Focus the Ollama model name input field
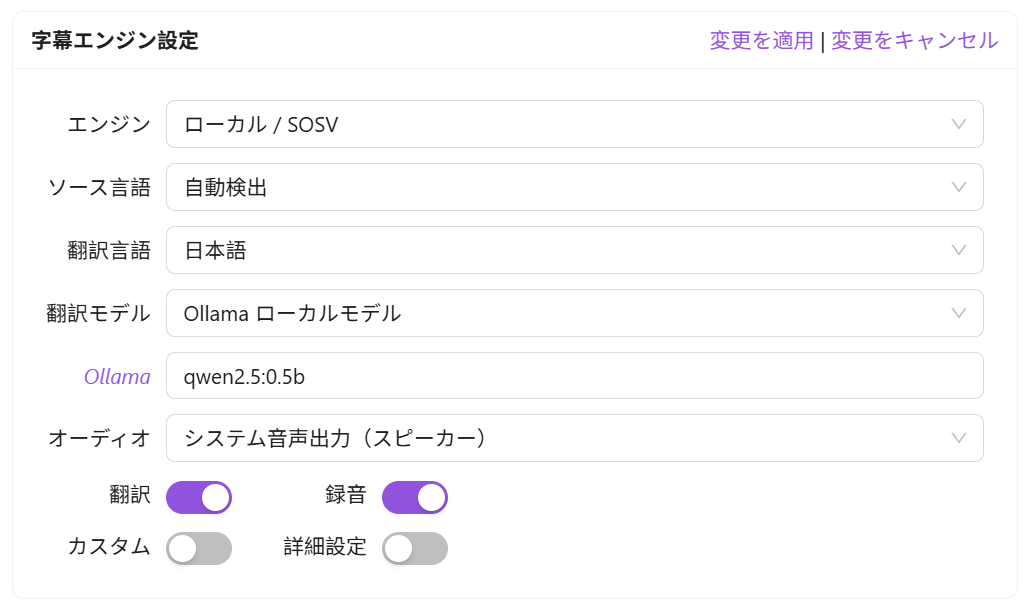This screenshot has height=607, width=1032. tap(574, 376)
